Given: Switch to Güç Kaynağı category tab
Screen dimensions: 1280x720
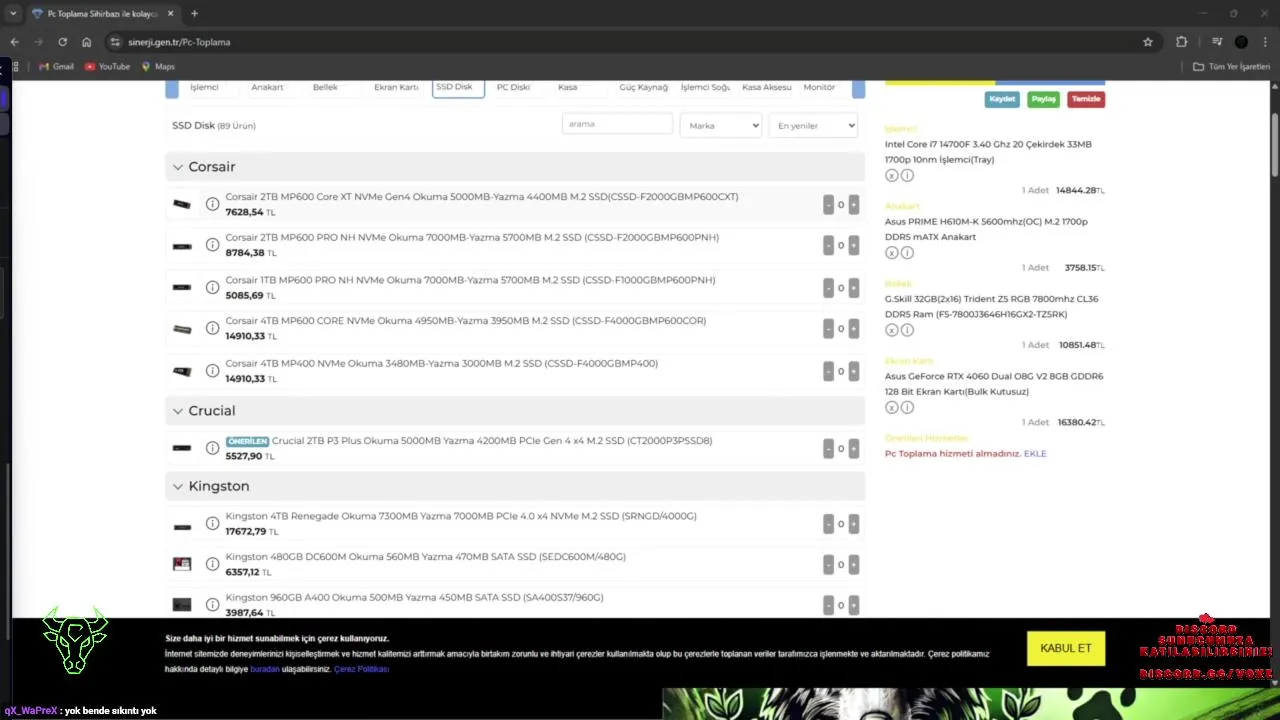Looking at the screenshot, I should [x=643, y=87].
